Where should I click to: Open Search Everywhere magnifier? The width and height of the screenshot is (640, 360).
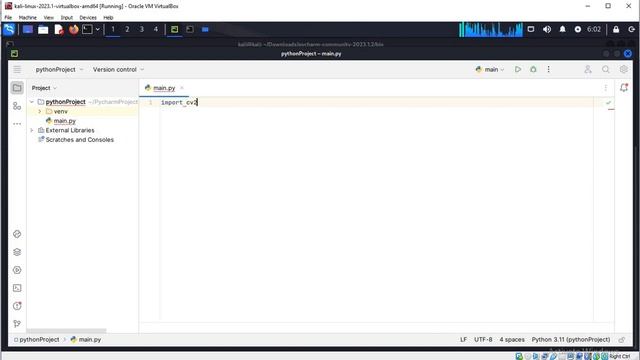606,69
